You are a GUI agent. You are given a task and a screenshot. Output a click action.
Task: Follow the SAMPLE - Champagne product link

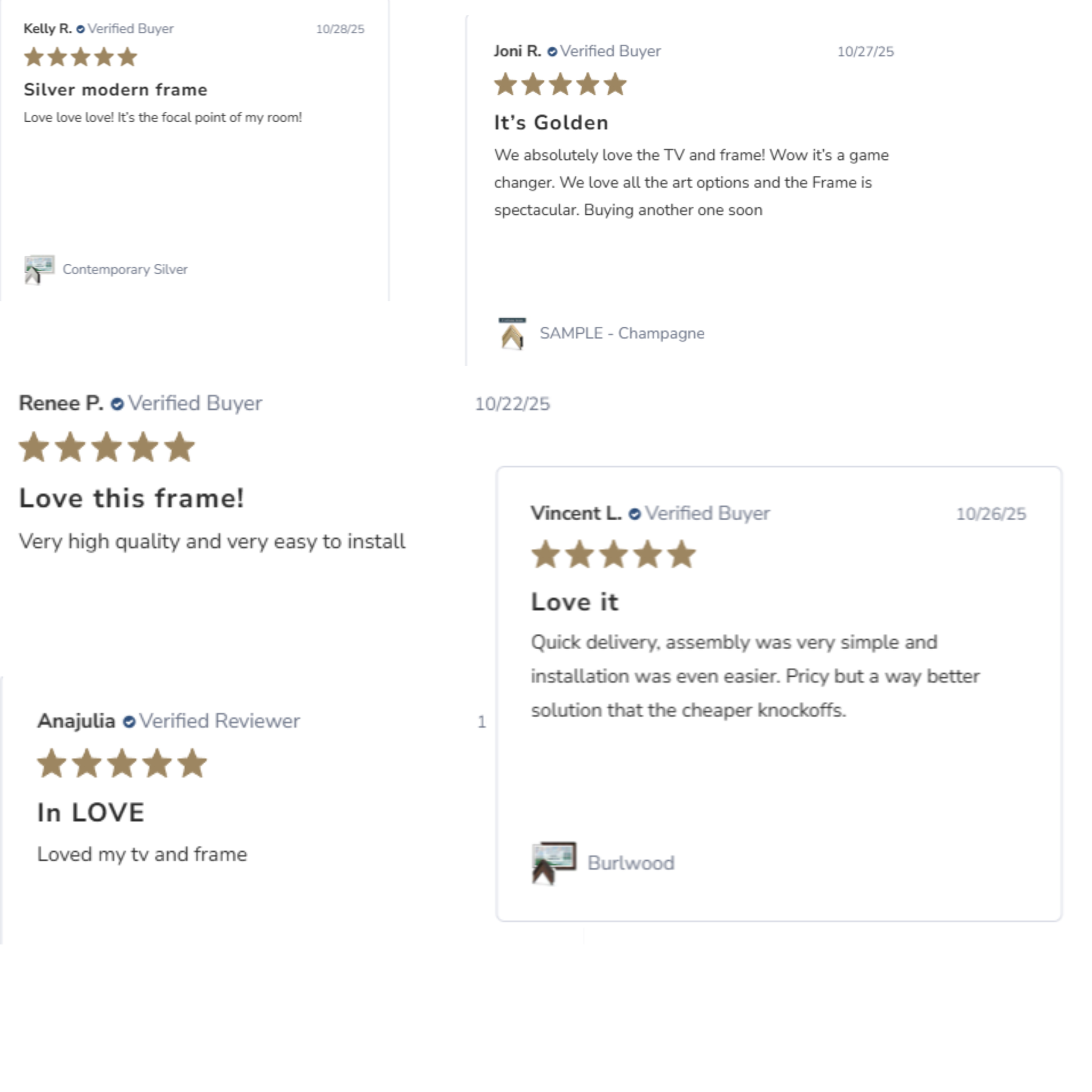(622, 333)
